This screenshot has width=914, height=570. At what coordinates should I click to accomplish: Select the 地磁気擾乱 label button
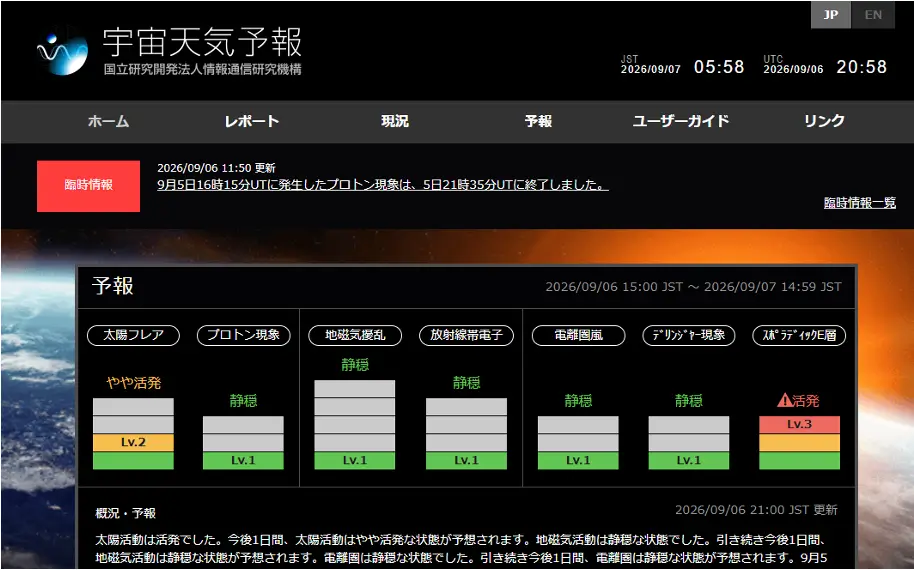355,335
